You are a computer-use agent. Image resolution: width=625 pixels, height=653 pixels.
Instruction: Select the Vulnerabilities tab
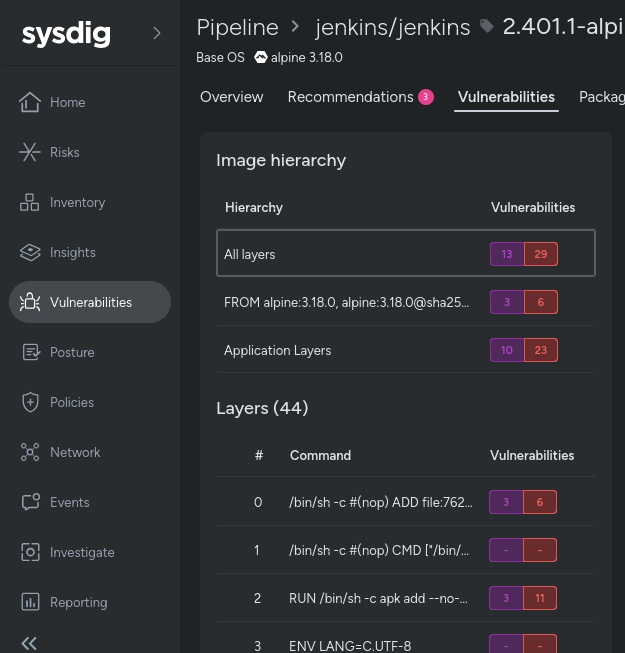[x=506, y=97]
